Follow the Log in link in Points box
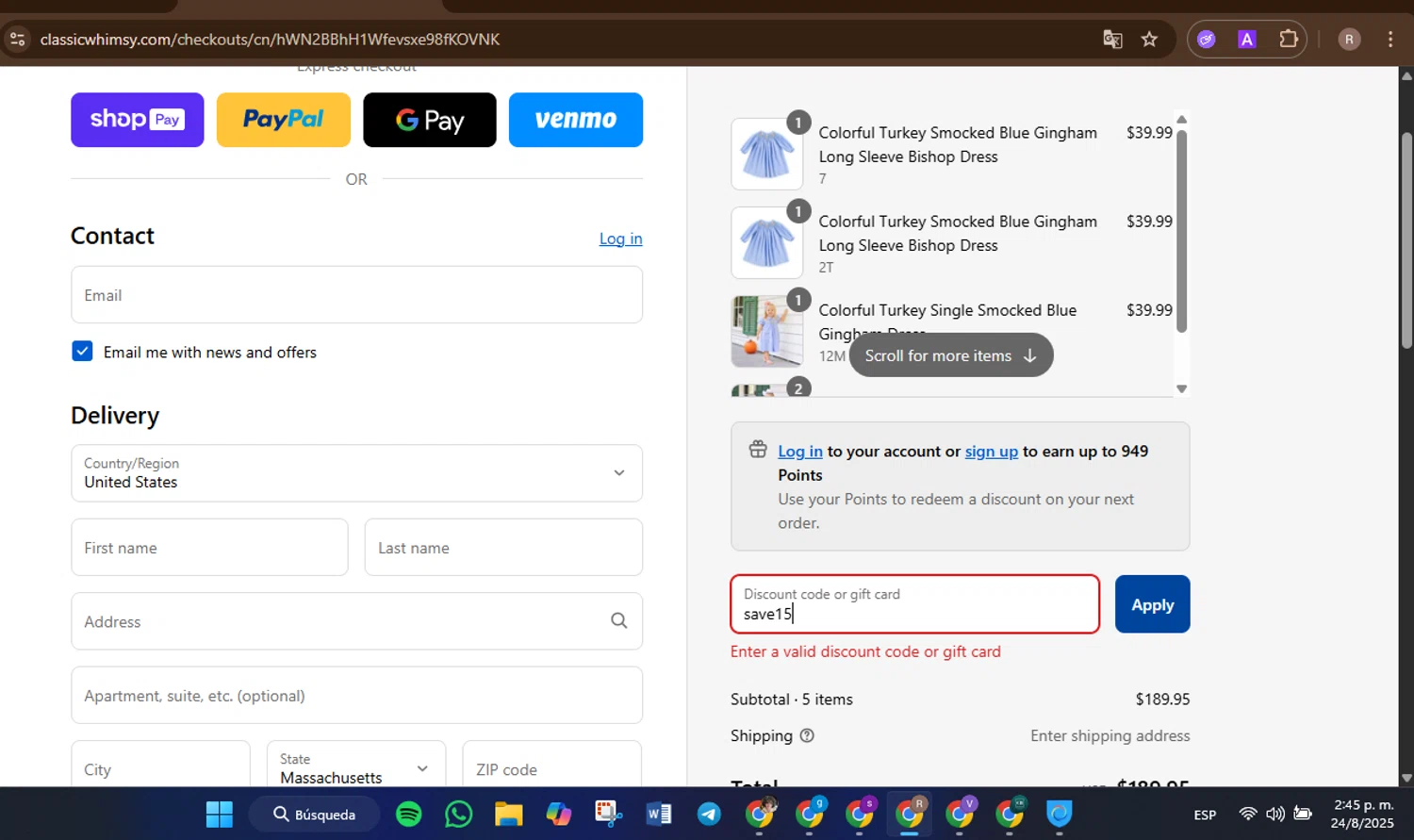The width and height of the screenshot is (1414, 840). 800,452
